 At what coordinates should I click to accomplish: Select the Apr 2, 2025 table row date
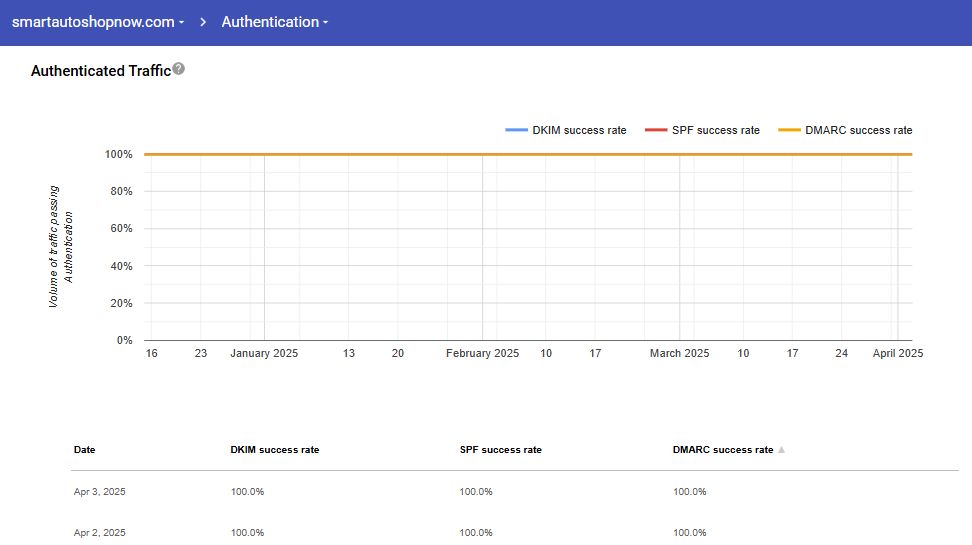[x=100, y=532]
